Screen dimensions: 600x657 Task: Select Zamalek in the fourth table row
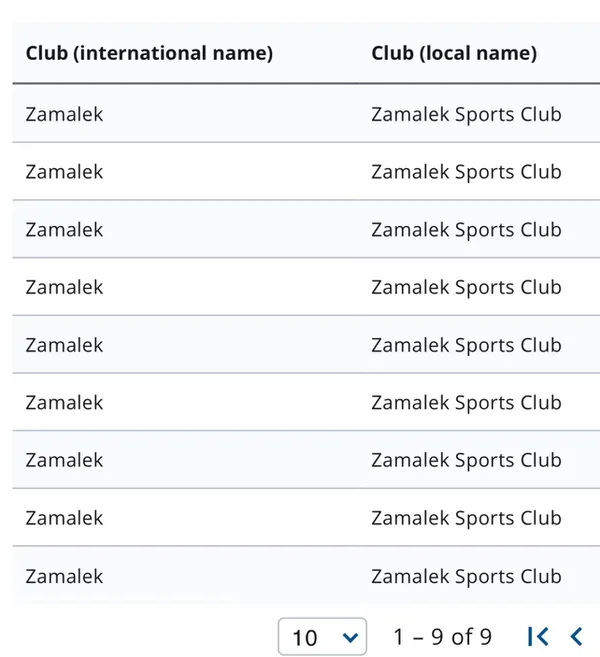(x=64, y=287)
